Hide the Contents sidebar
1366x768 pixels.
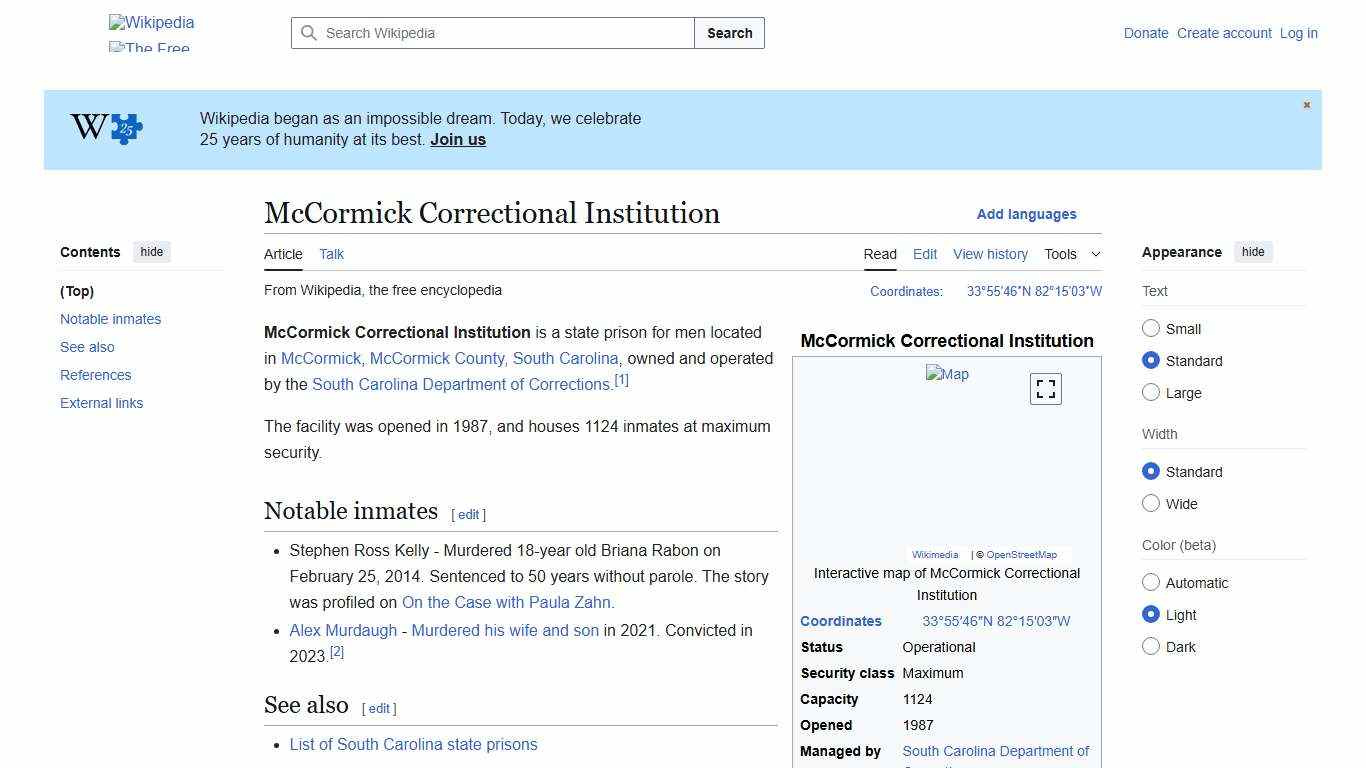point(151,252)
